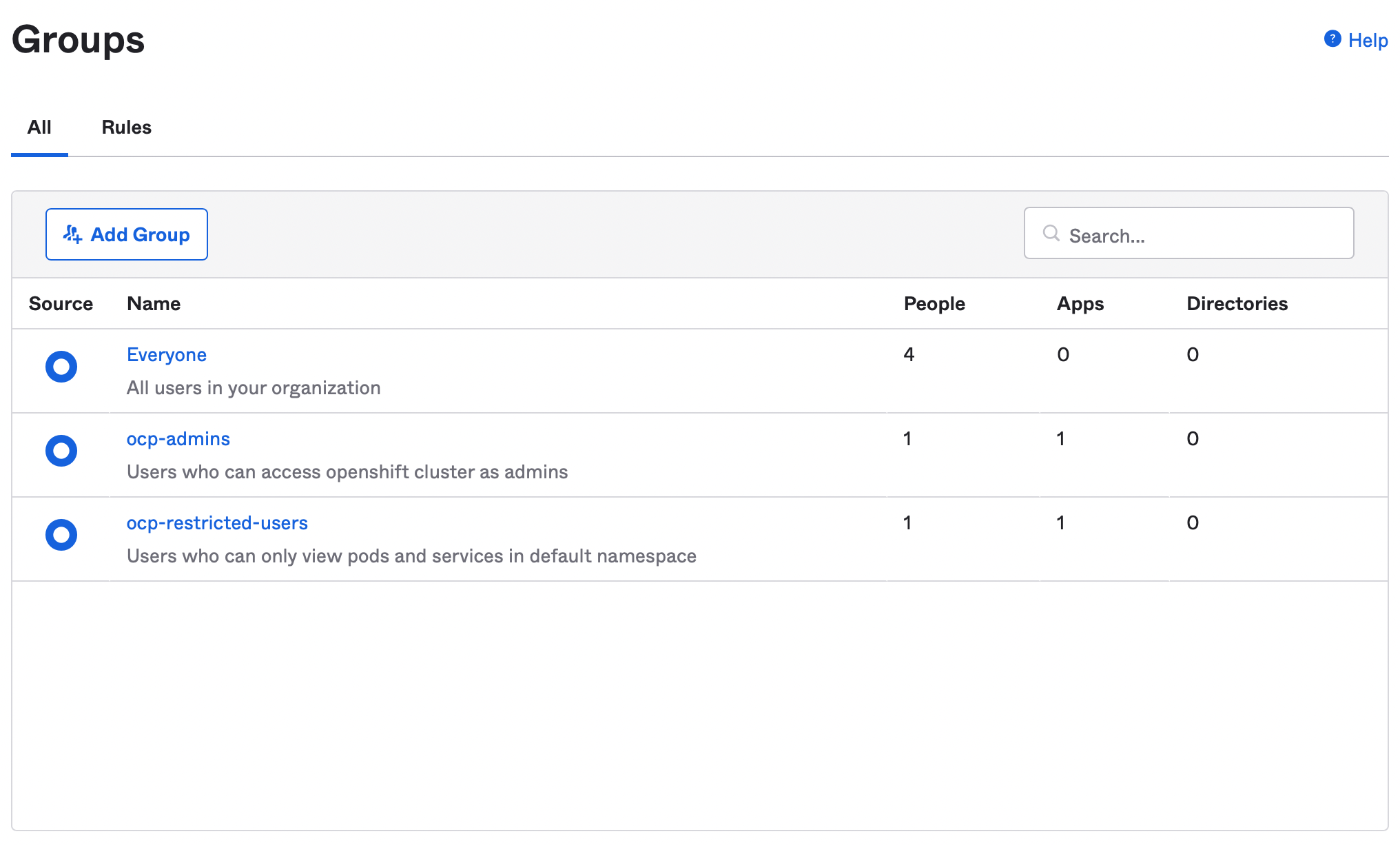
Task: Switch to the Rules tab
Action: click(126, 128)
